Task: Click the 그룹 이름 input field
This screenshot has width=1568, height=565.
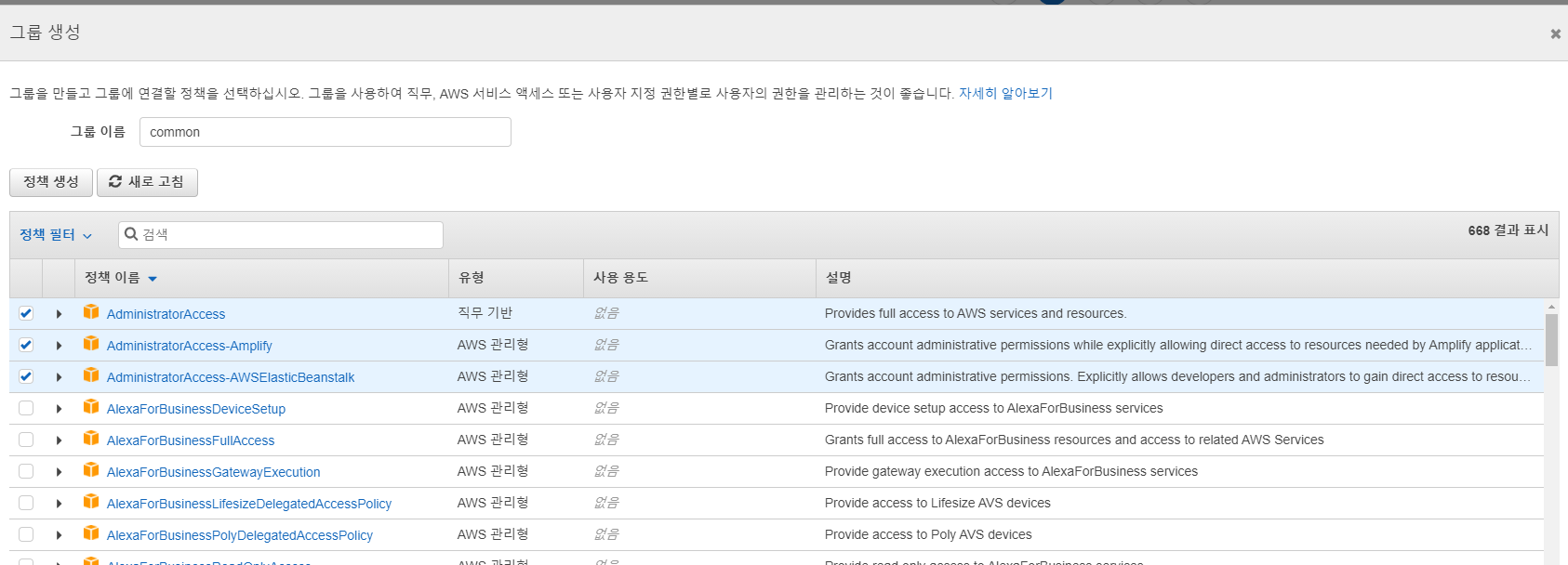Action: point(326,132)
